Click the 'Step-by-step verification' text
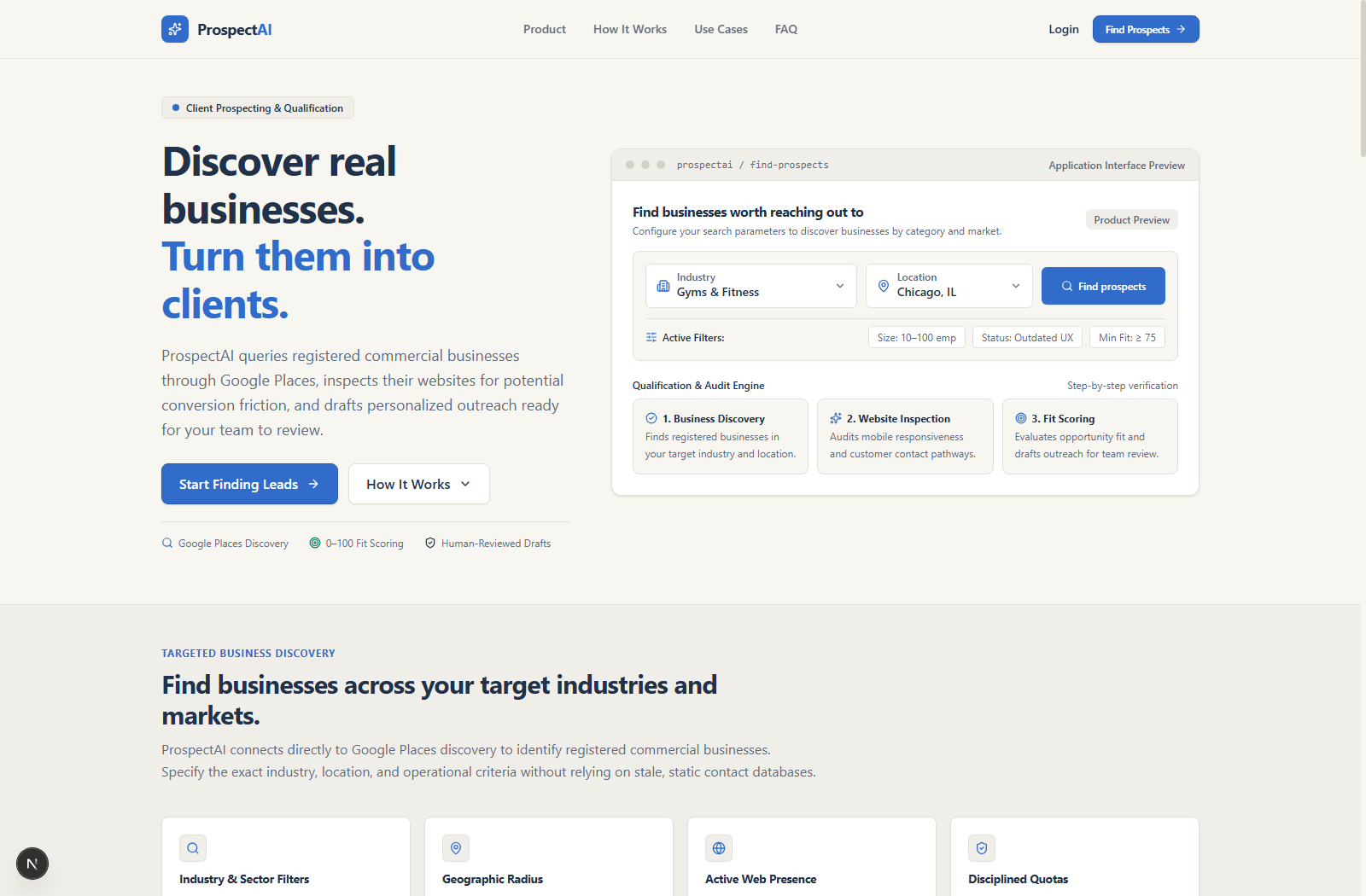1366x896 pixels. (1123, 385)
